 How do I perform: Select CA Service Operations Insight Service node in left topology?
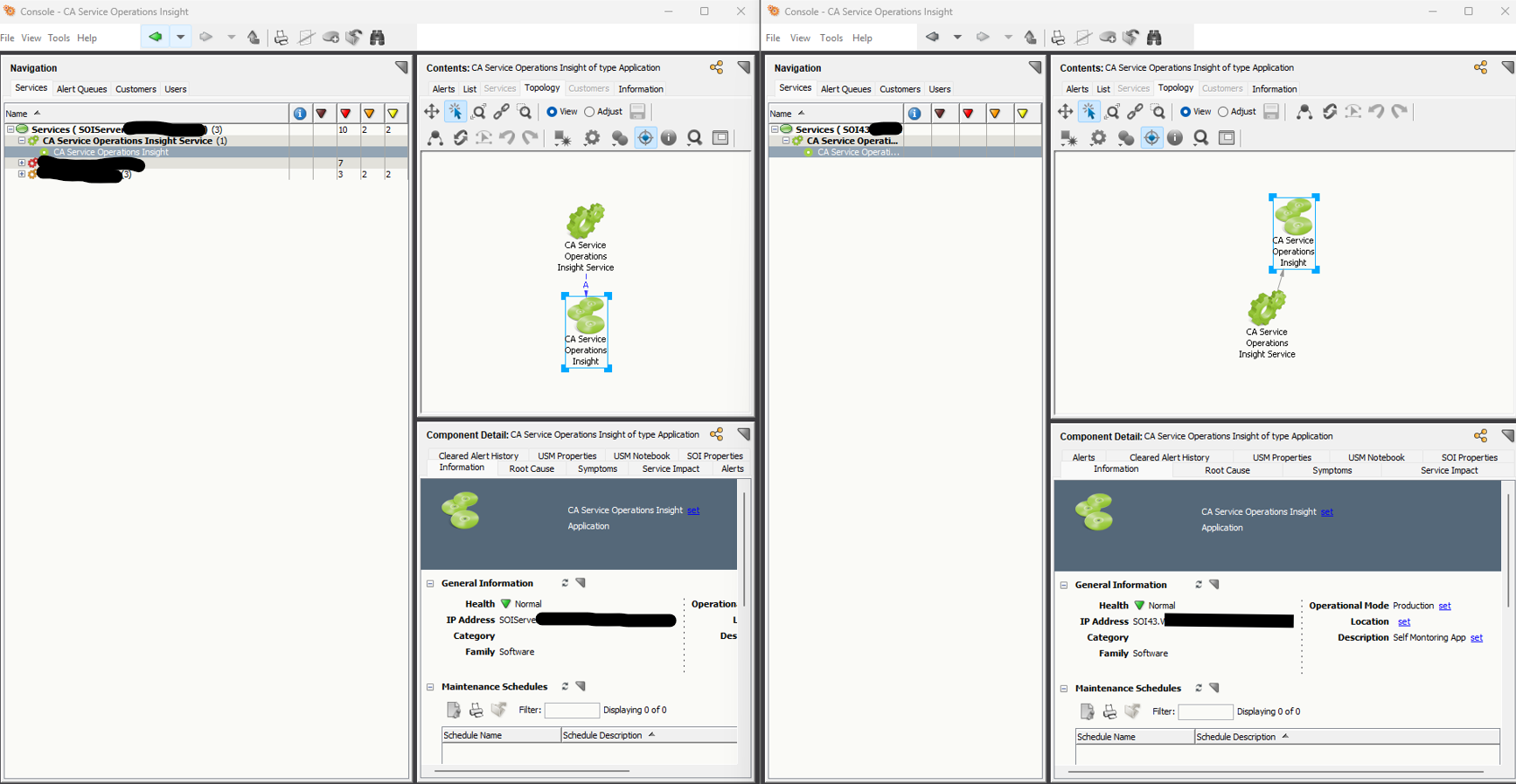point(586,238)
